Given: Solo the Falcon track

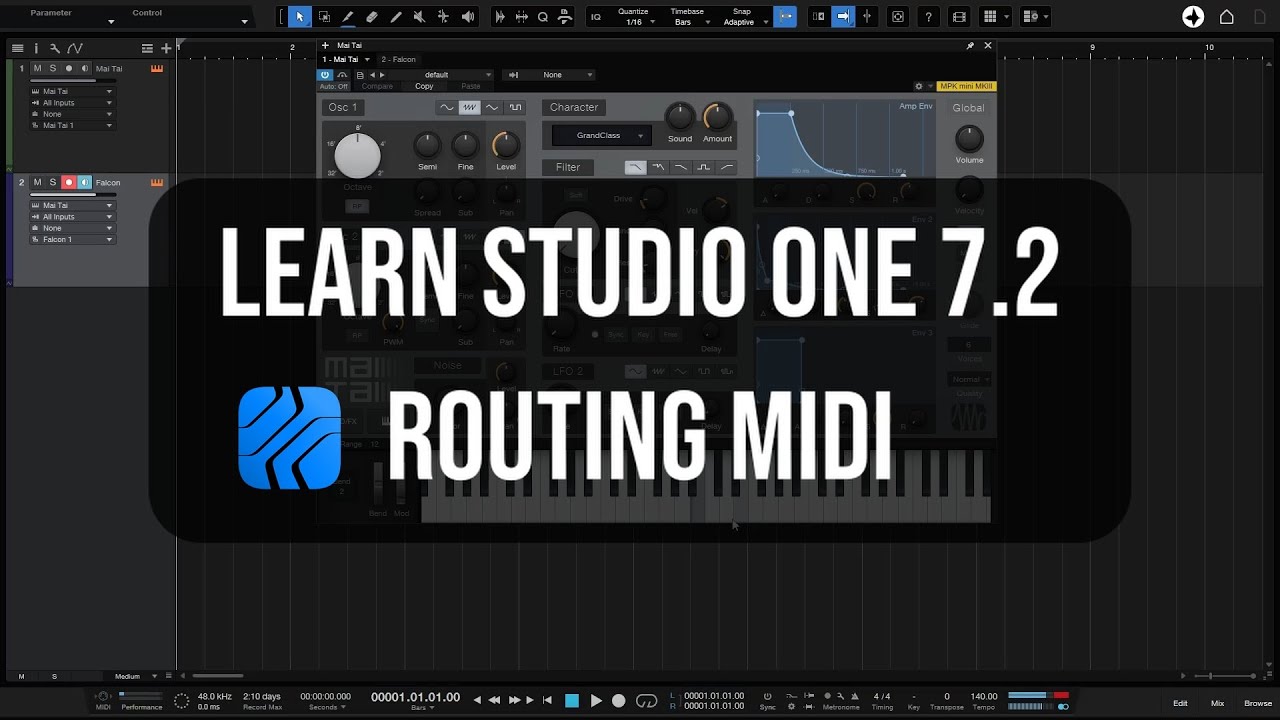Looking at the screenshot, I should click(x=53, y=182).
